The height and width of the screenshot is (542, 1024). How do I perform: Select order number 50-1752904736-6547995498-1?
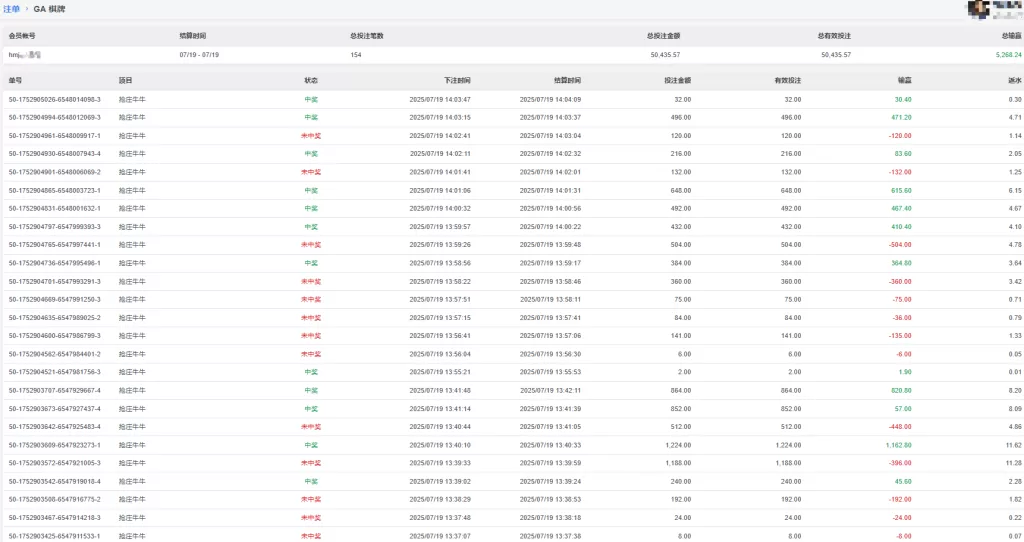(x=55, y=263)
